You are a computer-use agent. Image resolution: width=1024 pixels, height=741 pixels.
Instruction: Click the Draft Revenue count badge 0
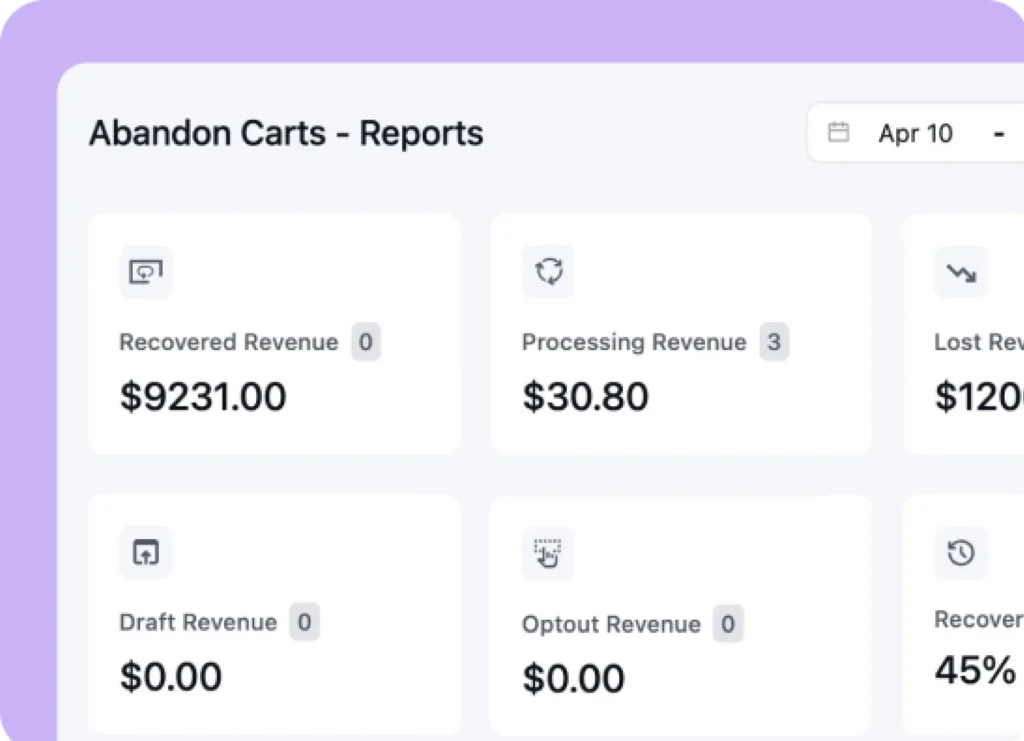304,622
